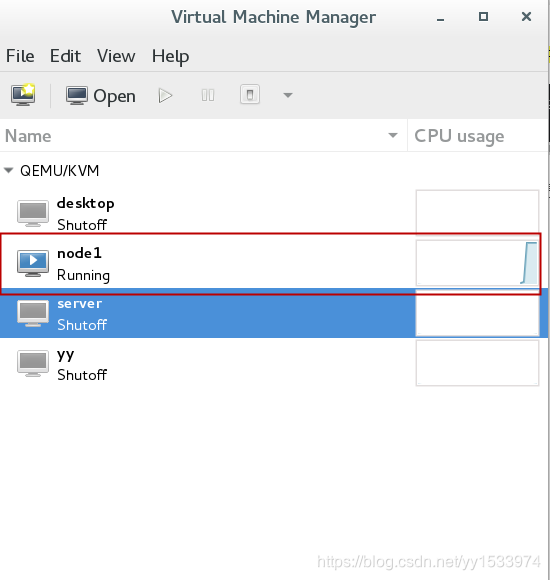550x580 pixels.
Task: Open the Edit menu
Action: 65,56
